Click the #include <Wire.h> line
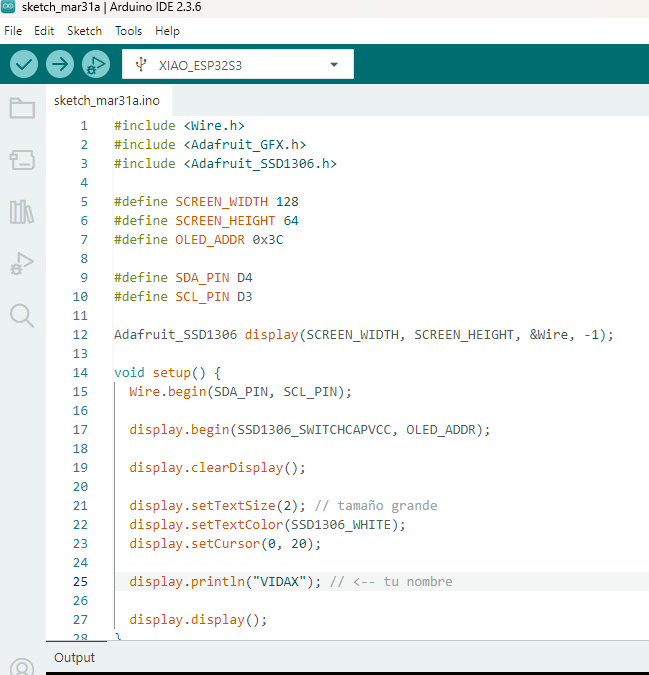This screenshot has width=649, height=675. pos(179,126)
